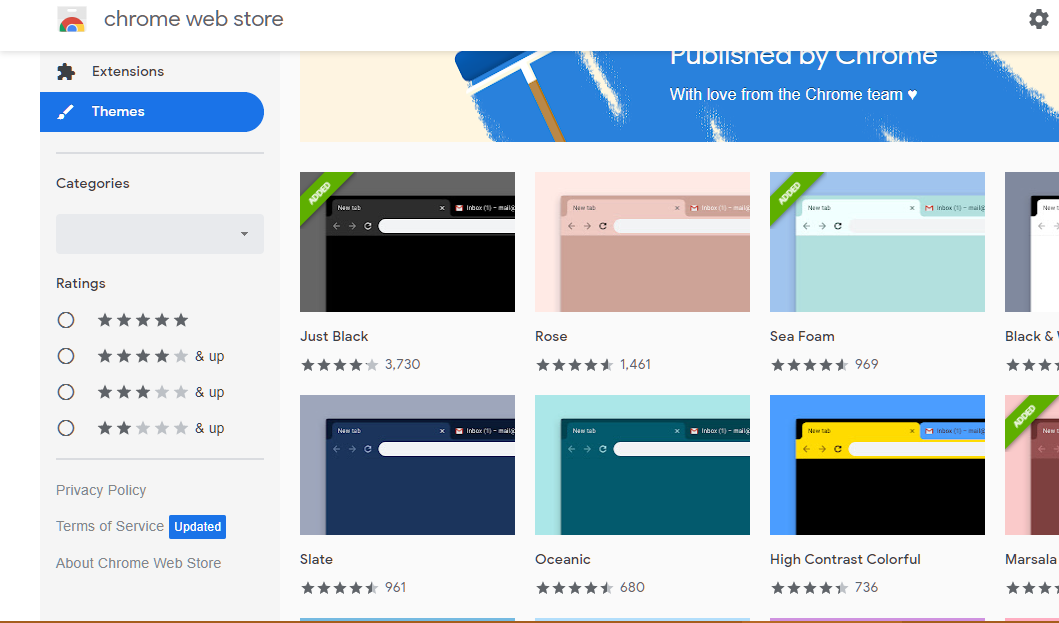Click the ADDED ribbon on Just Black
The image size is (1059, 623).
(x=320, y=193)
